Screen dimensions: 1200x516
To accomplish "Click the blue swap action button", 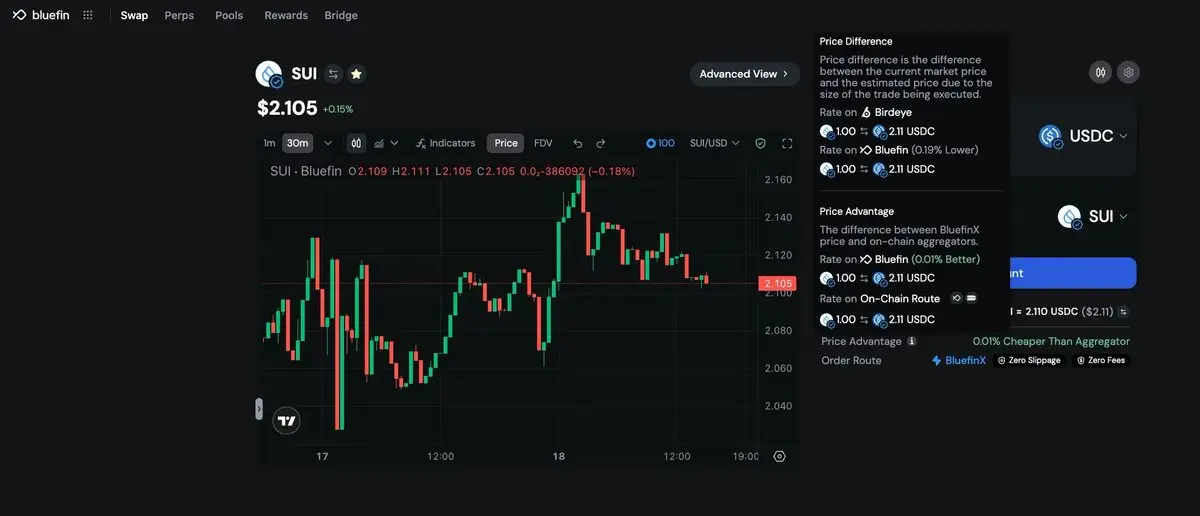I will point(1071,273).
